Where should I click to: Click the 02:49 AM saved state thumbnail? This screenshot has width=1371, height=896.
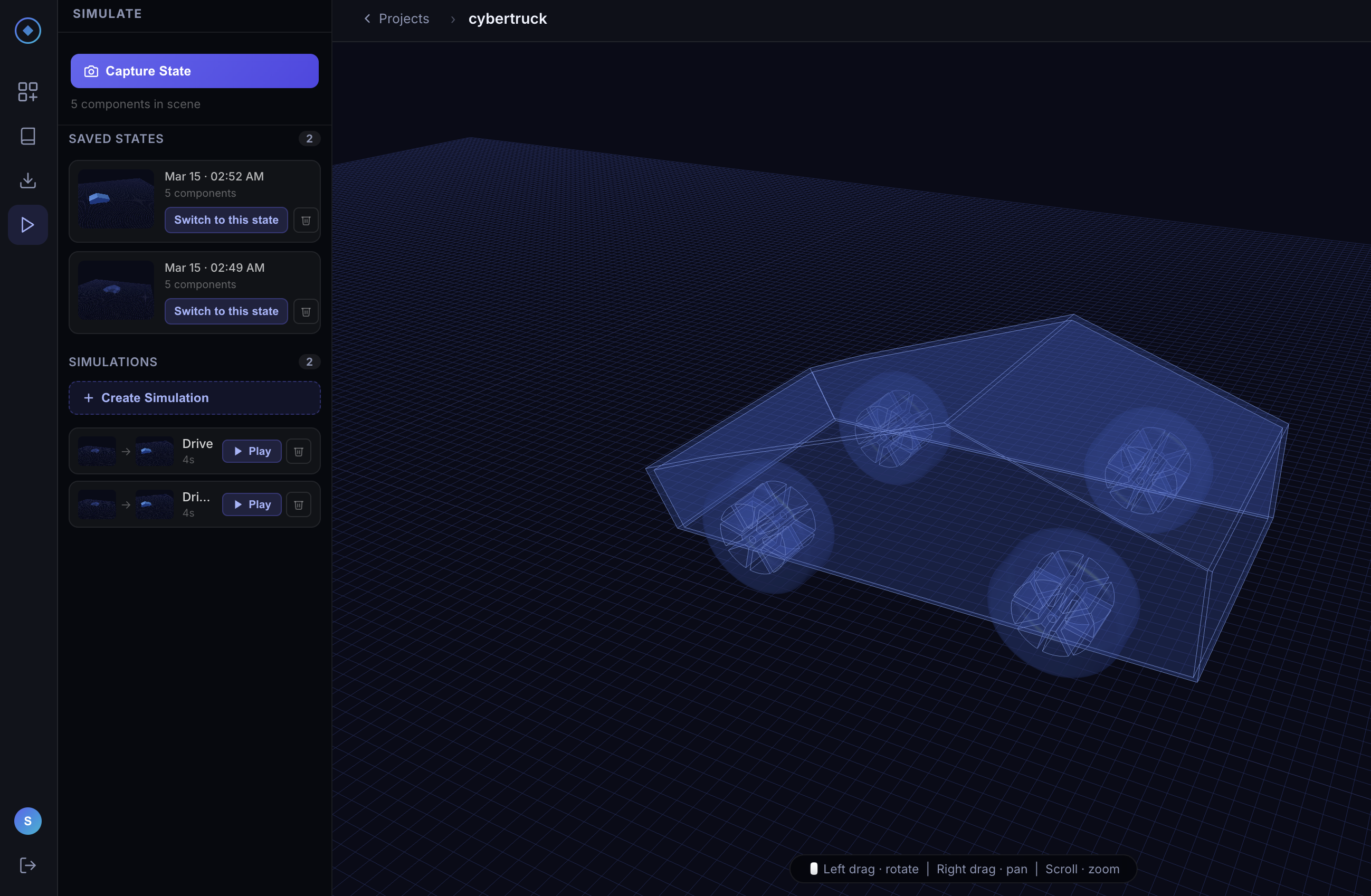[x=116, y=290]
